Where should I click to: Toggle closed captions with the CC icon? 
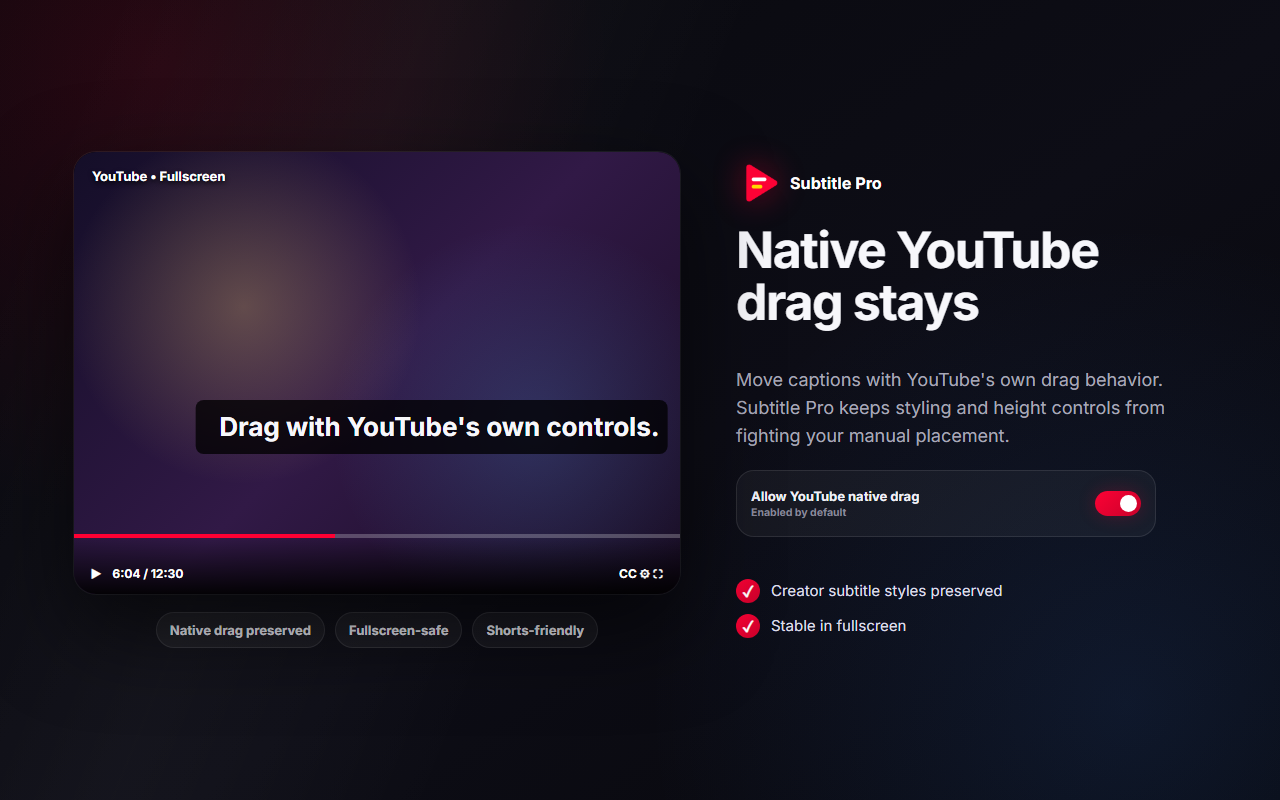pos(628,574)
